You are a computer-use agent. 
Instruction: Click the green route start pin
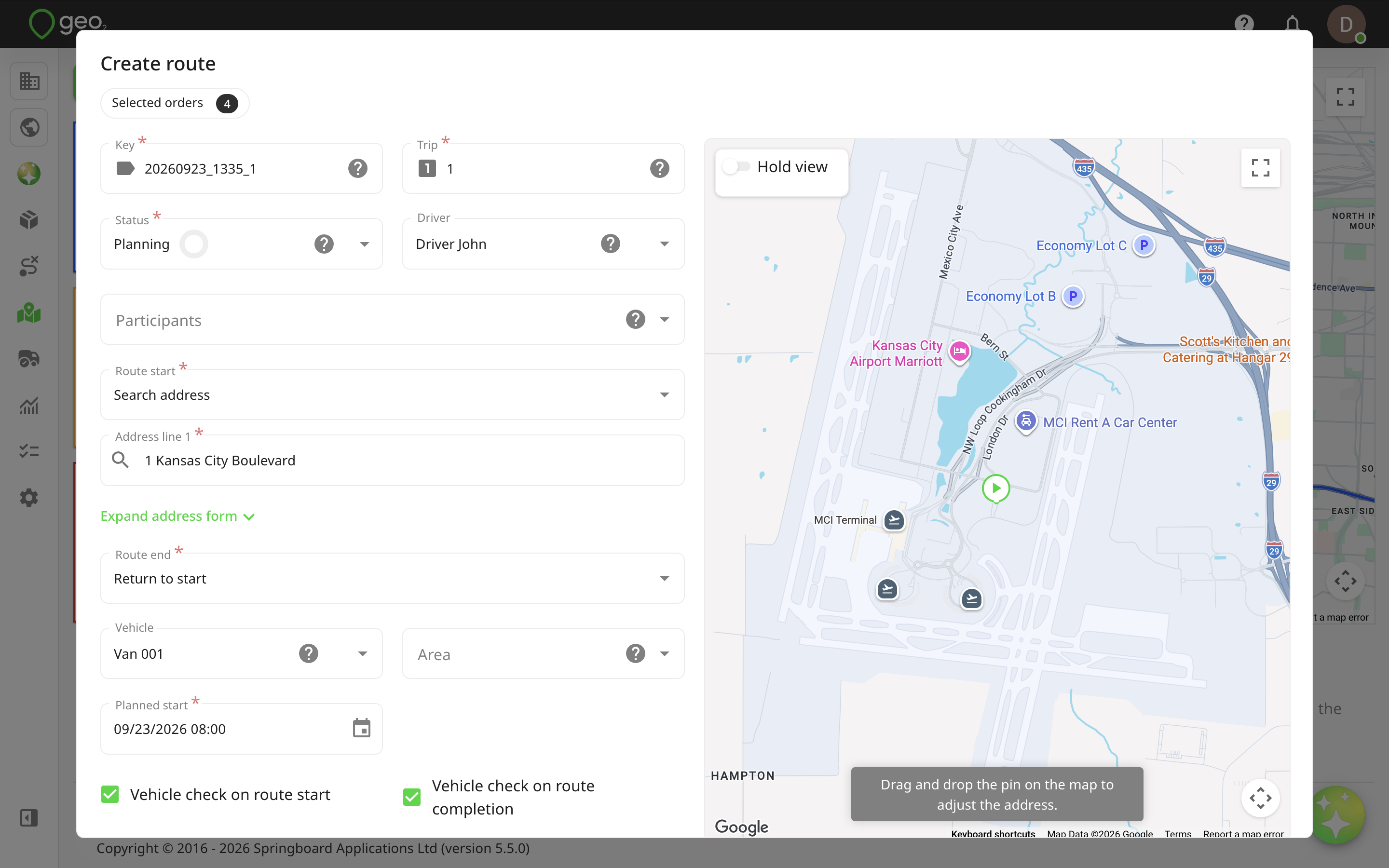click(x=996, y=488)
